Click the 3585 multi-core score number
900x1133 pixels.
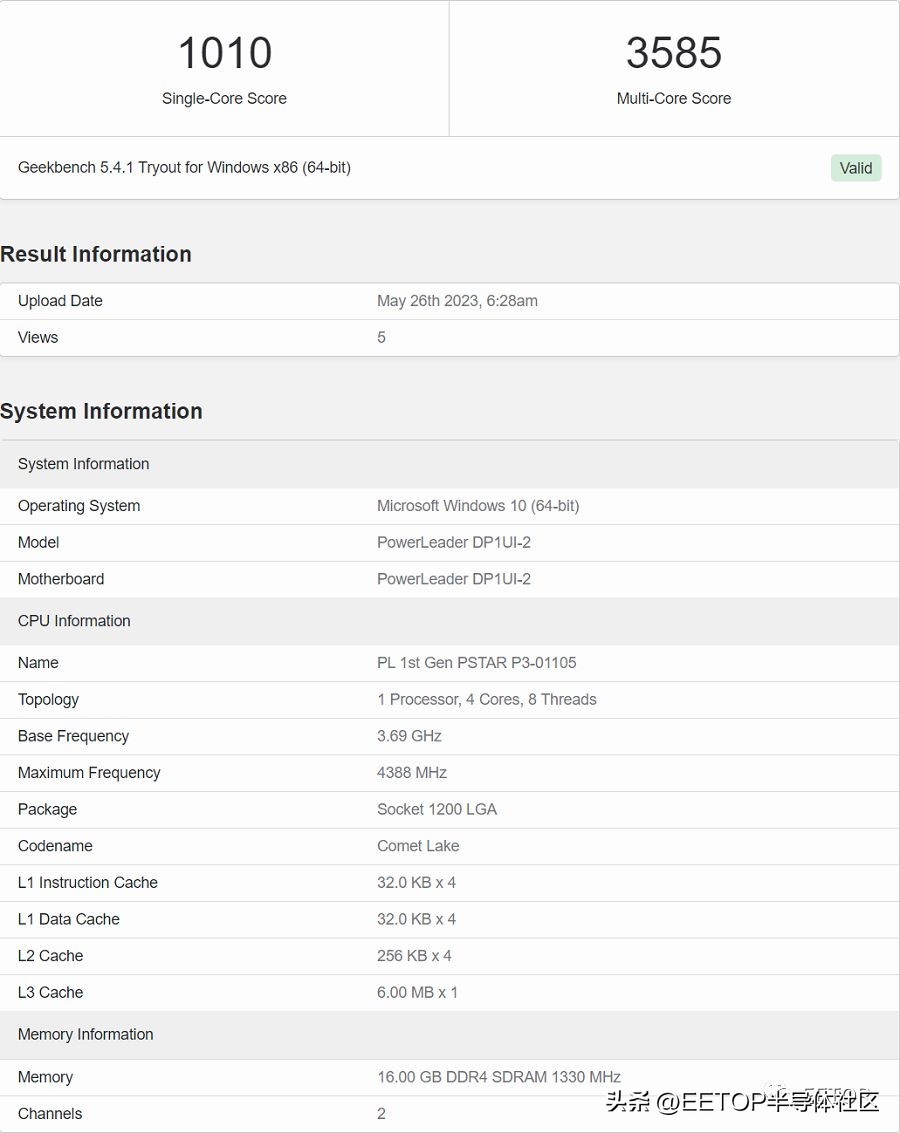click(673, 53)
